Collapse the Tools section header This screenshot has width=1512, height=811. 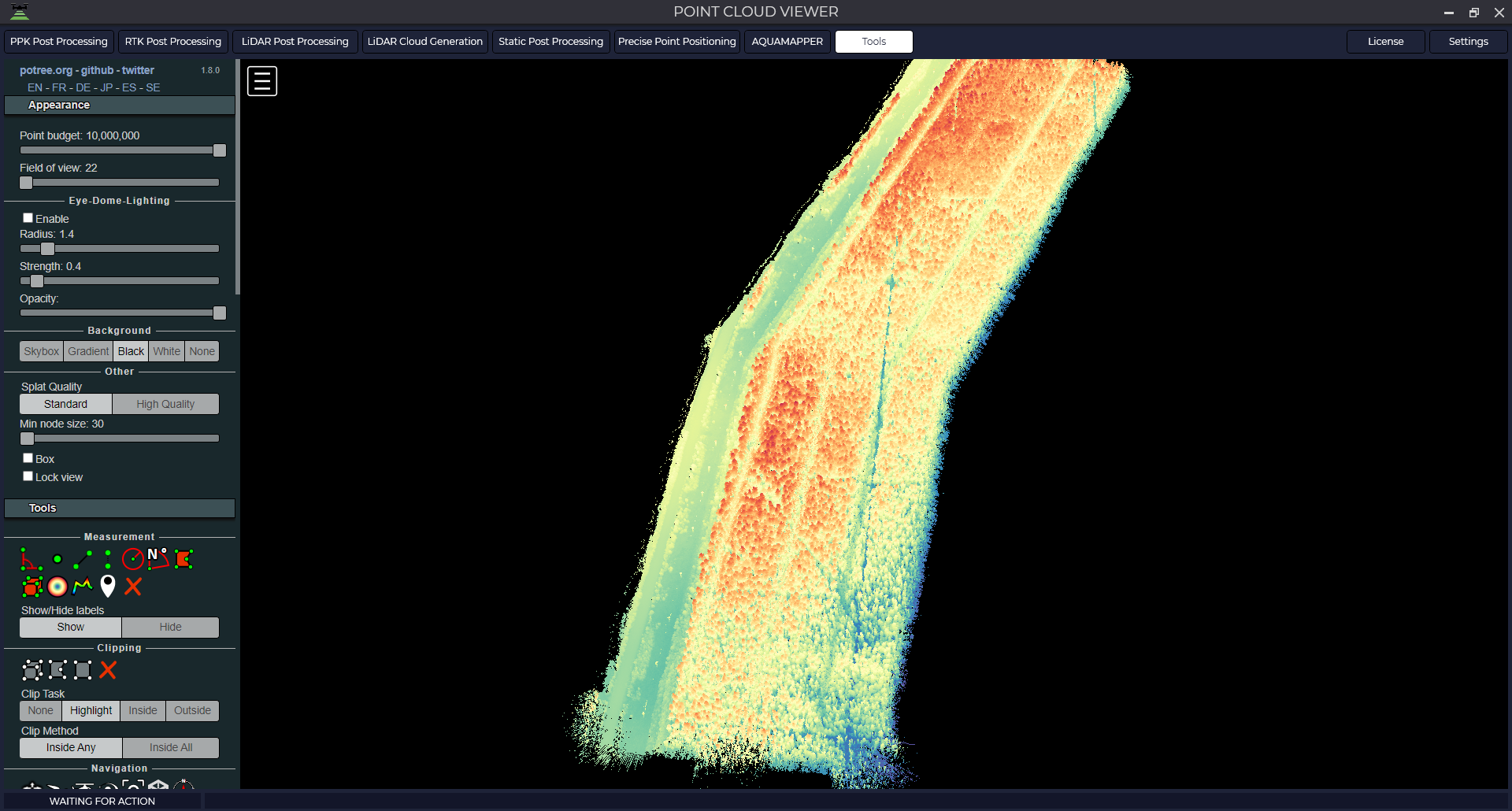pos(120,508)
